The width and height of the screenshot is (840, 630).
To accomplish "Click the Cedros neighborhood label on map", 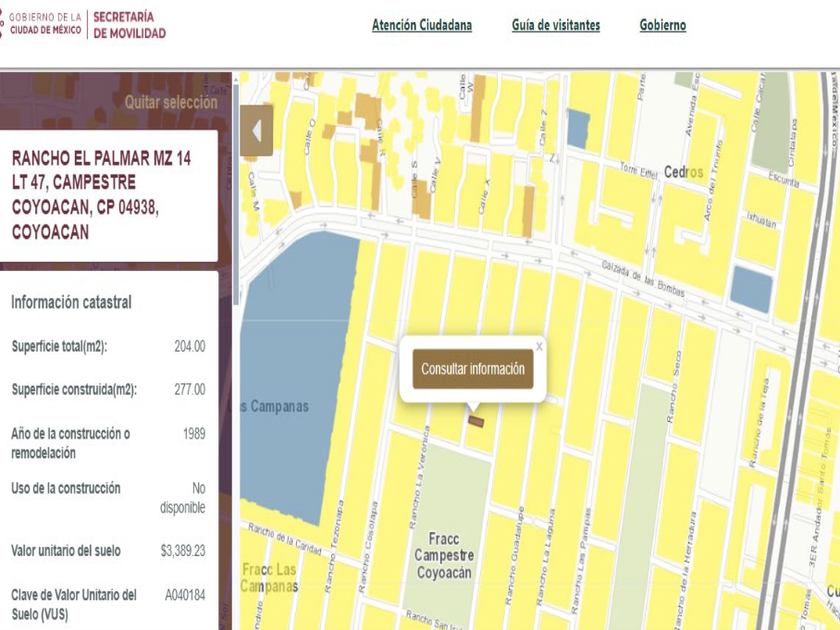I will pyautogui.click(x=683, y=172).
